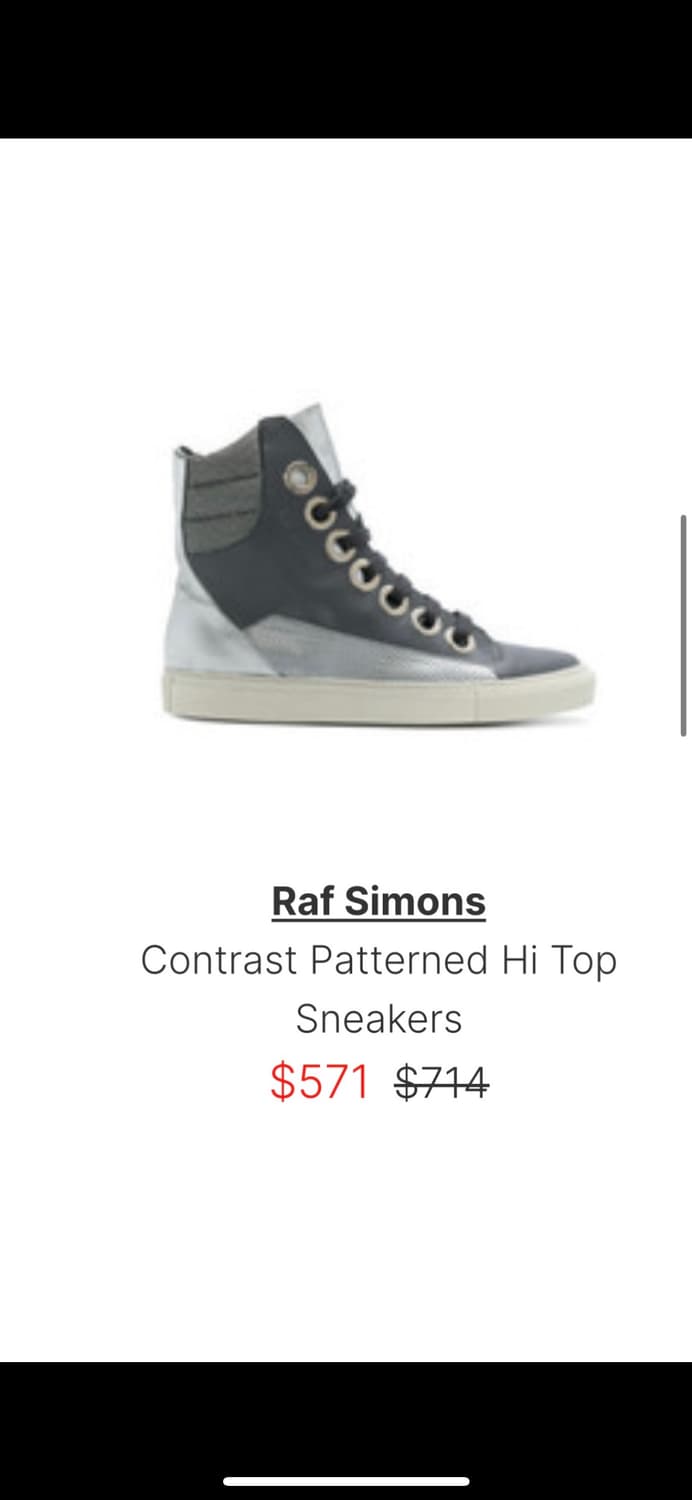Tap the word Contrast in the product title

click(219, 960)
